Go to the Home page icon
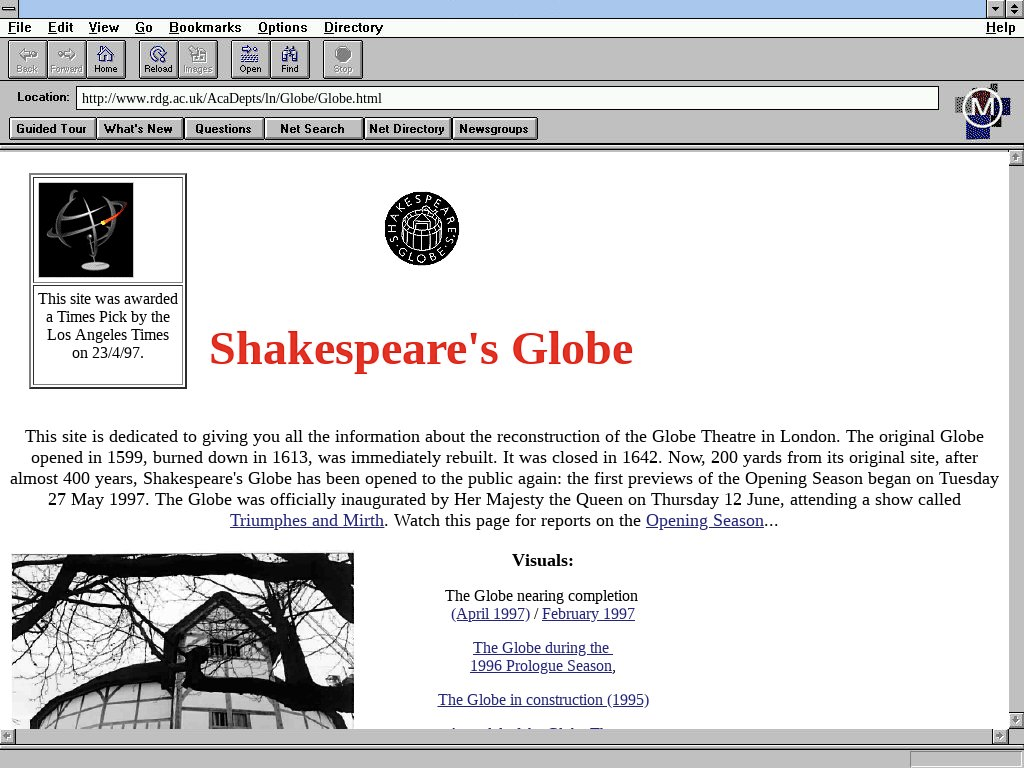 pyautogui.click(x=106, y=59)
